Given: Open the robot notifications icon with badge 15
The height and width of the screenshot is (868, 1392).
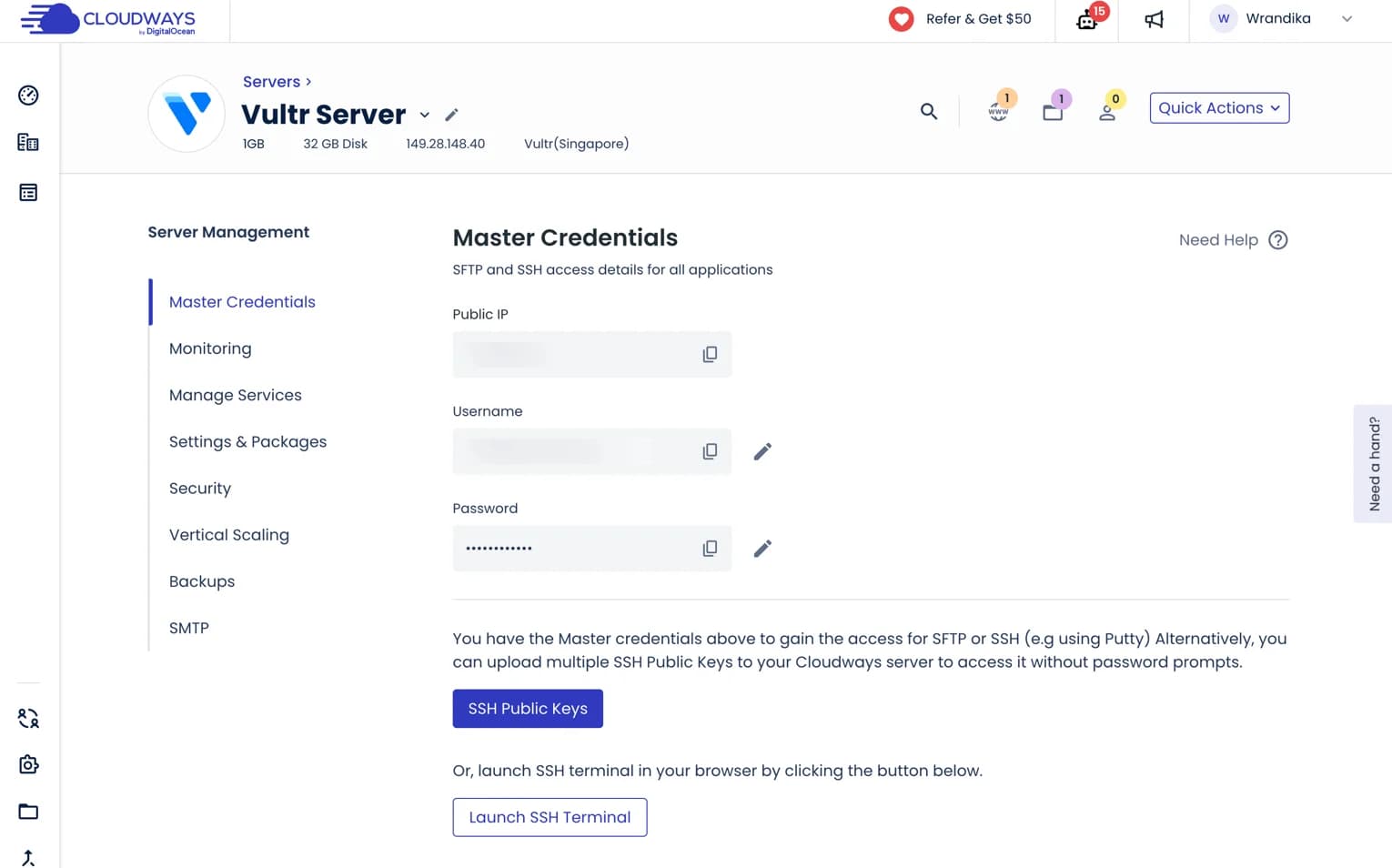Looking at the screenshot, I should tap(1087, 19).
